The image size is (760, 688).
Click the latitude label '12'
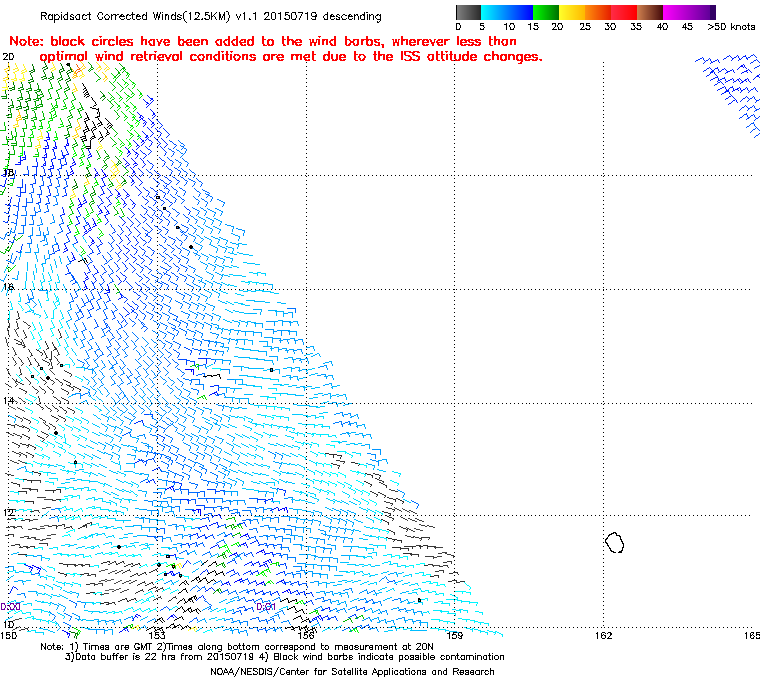pyautogui.click(x=8, y=513)
